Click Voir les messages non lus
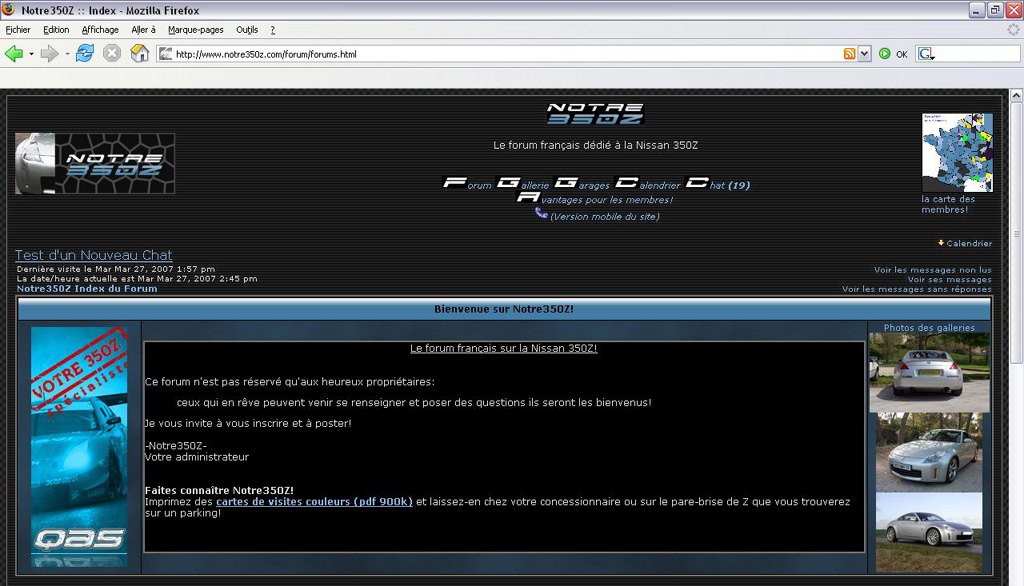Viewport: 1024px width, 586px height. pos(933,270)
